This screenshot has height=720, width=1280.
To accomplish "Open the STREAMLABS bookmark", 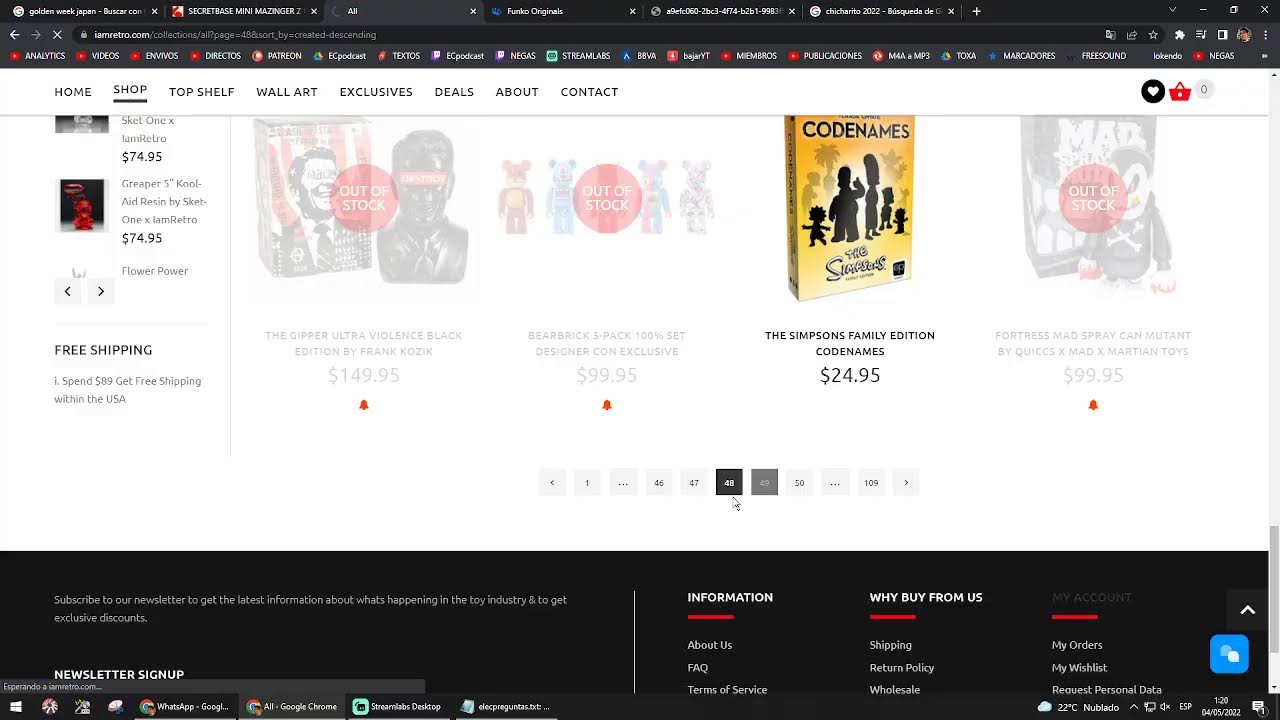I will 578,56.
